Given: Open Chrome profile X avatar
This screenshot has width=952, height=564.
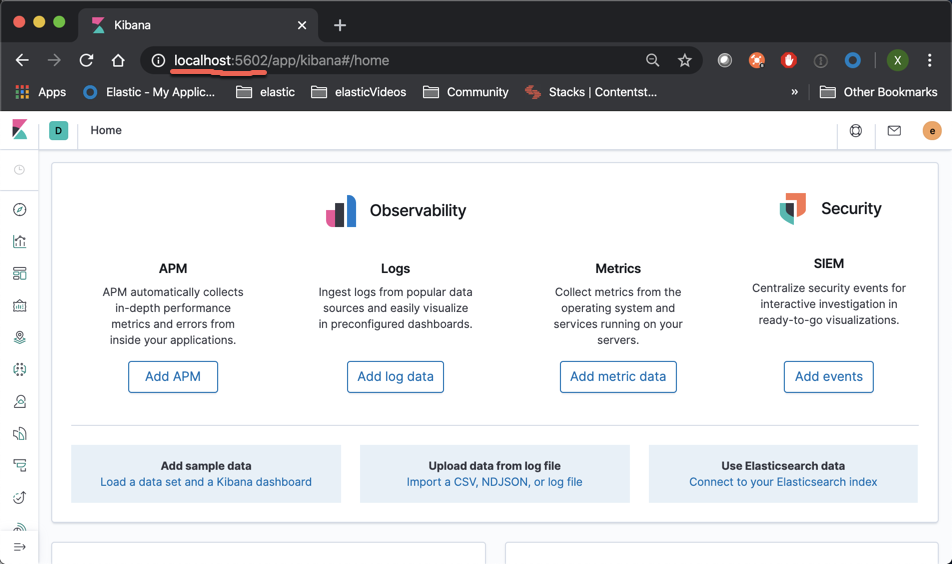Looking at the screenshot, I should coord(897,60).
